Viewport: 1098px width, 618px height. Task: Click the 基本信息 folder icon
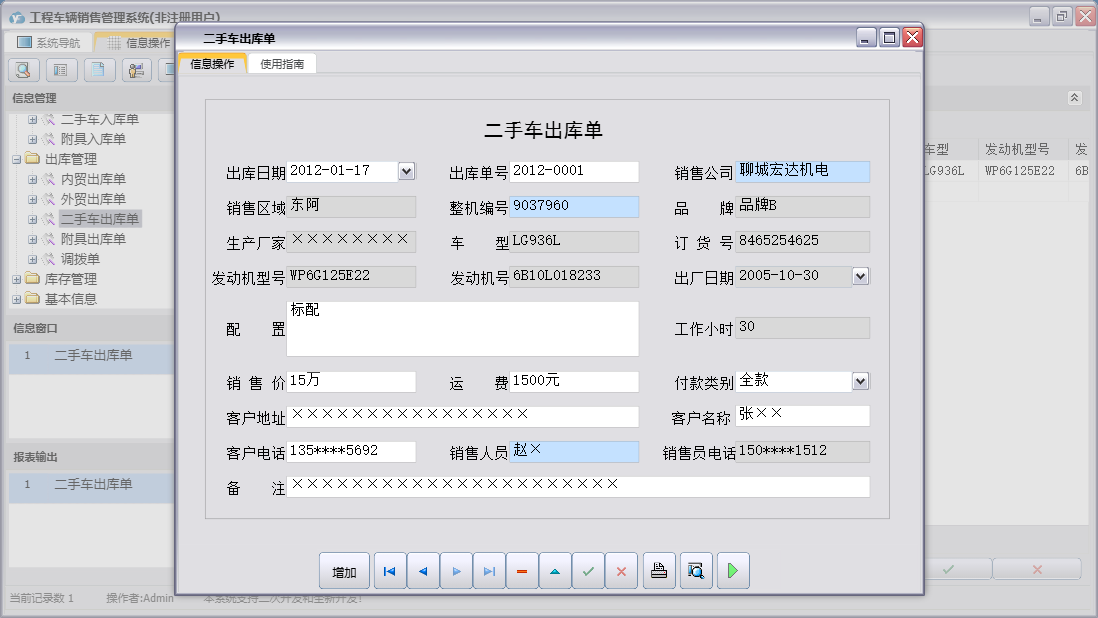(32, 299)
